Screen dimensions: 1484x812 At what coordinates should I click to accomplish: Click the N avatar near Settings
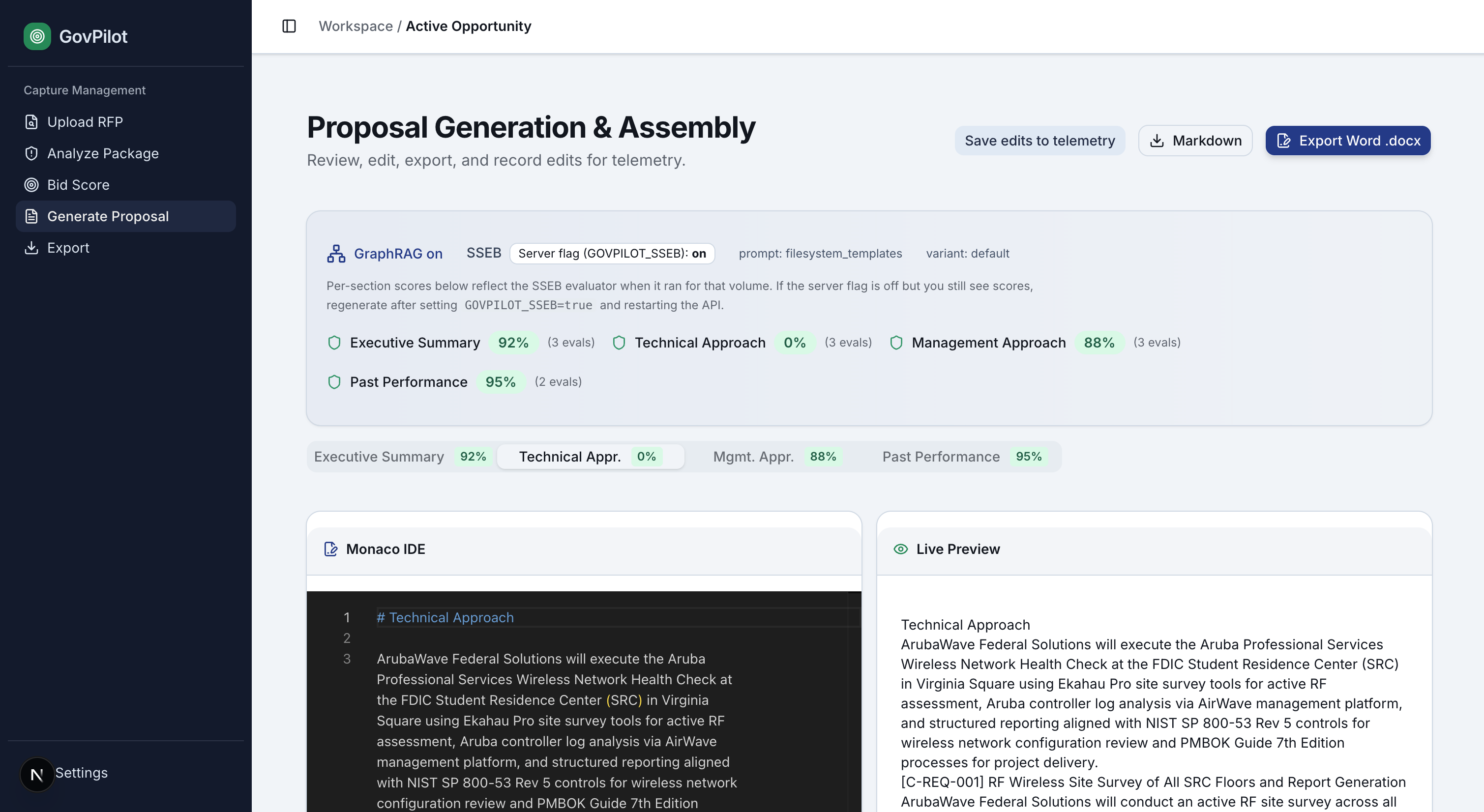pos(37,775)
